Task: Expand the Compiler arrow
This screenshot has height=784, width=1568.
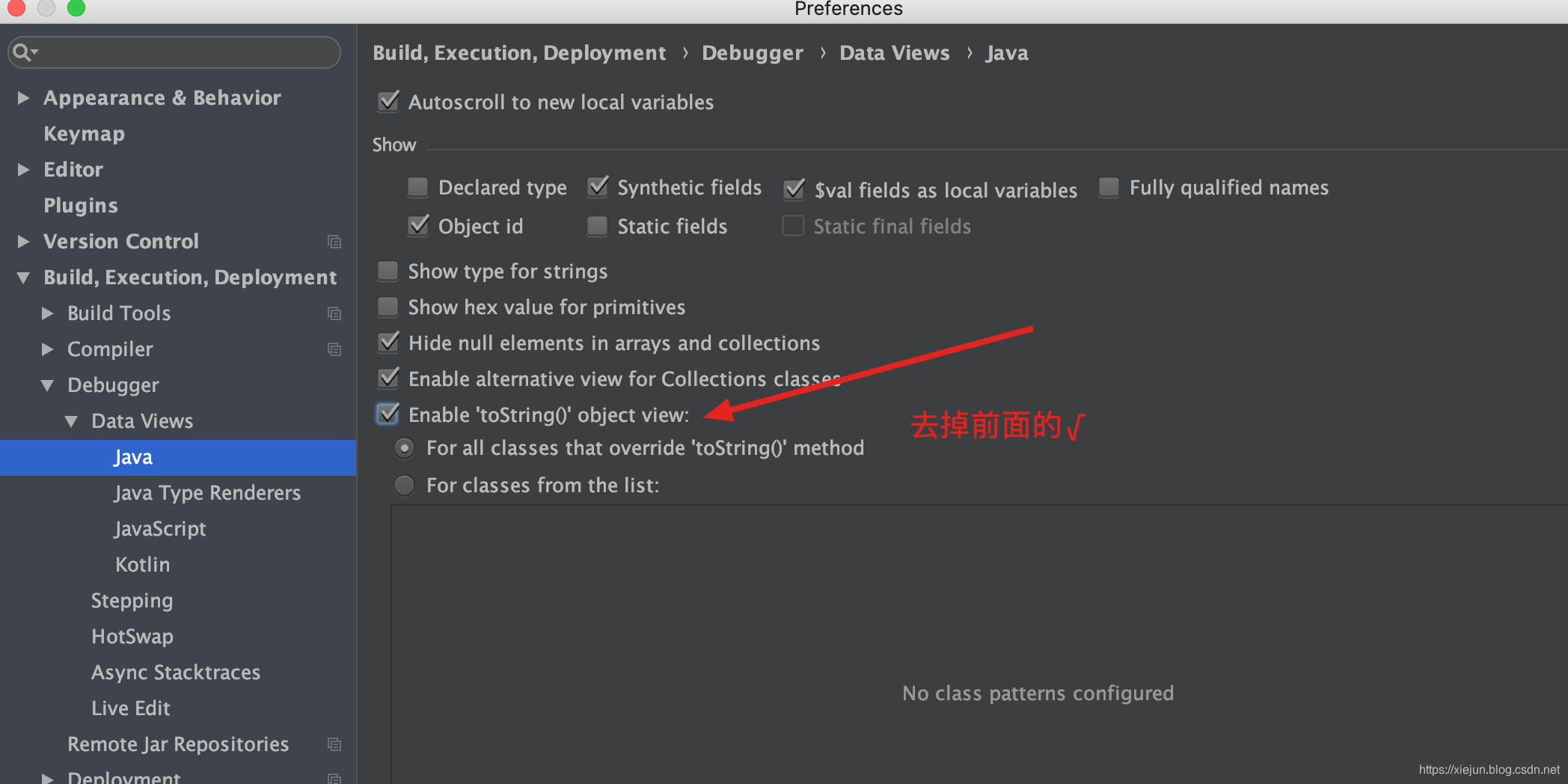Action: pos(47,349)
